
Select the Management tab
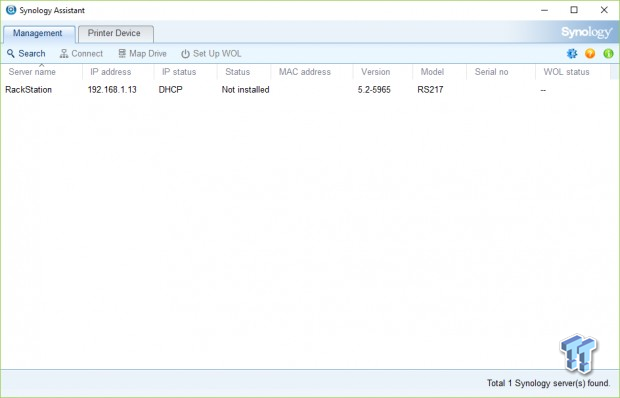[39, 34]
